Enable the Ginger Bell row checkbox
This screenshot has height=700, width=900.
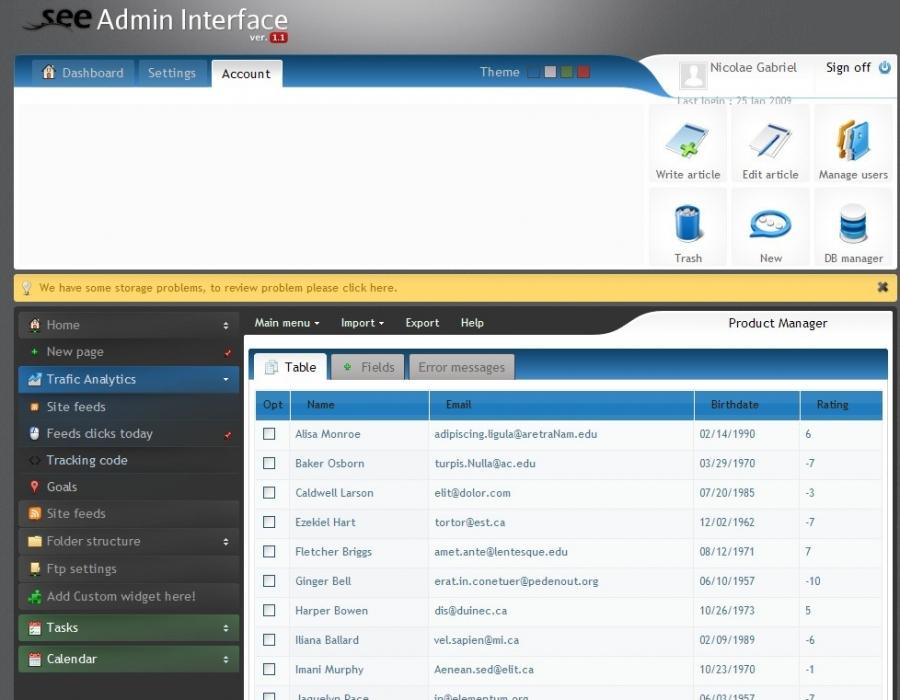(269, 581)
